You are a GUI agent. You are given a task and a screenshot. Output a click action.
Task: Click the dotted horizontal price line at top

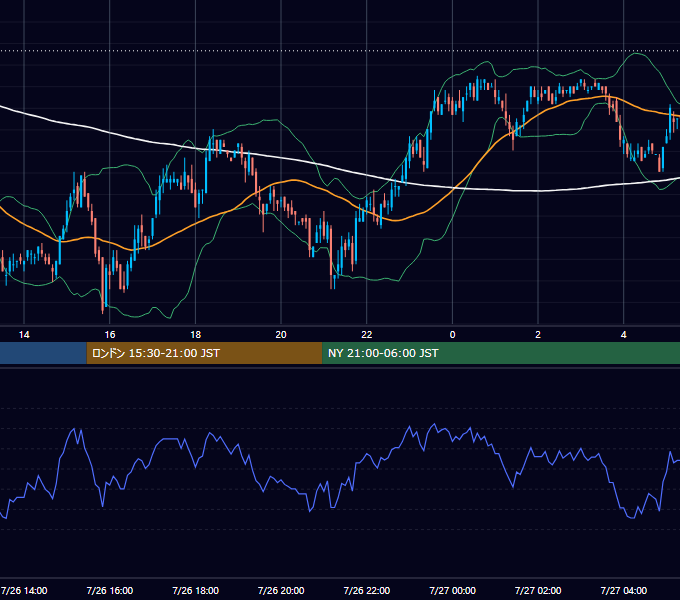click(340, 51)
